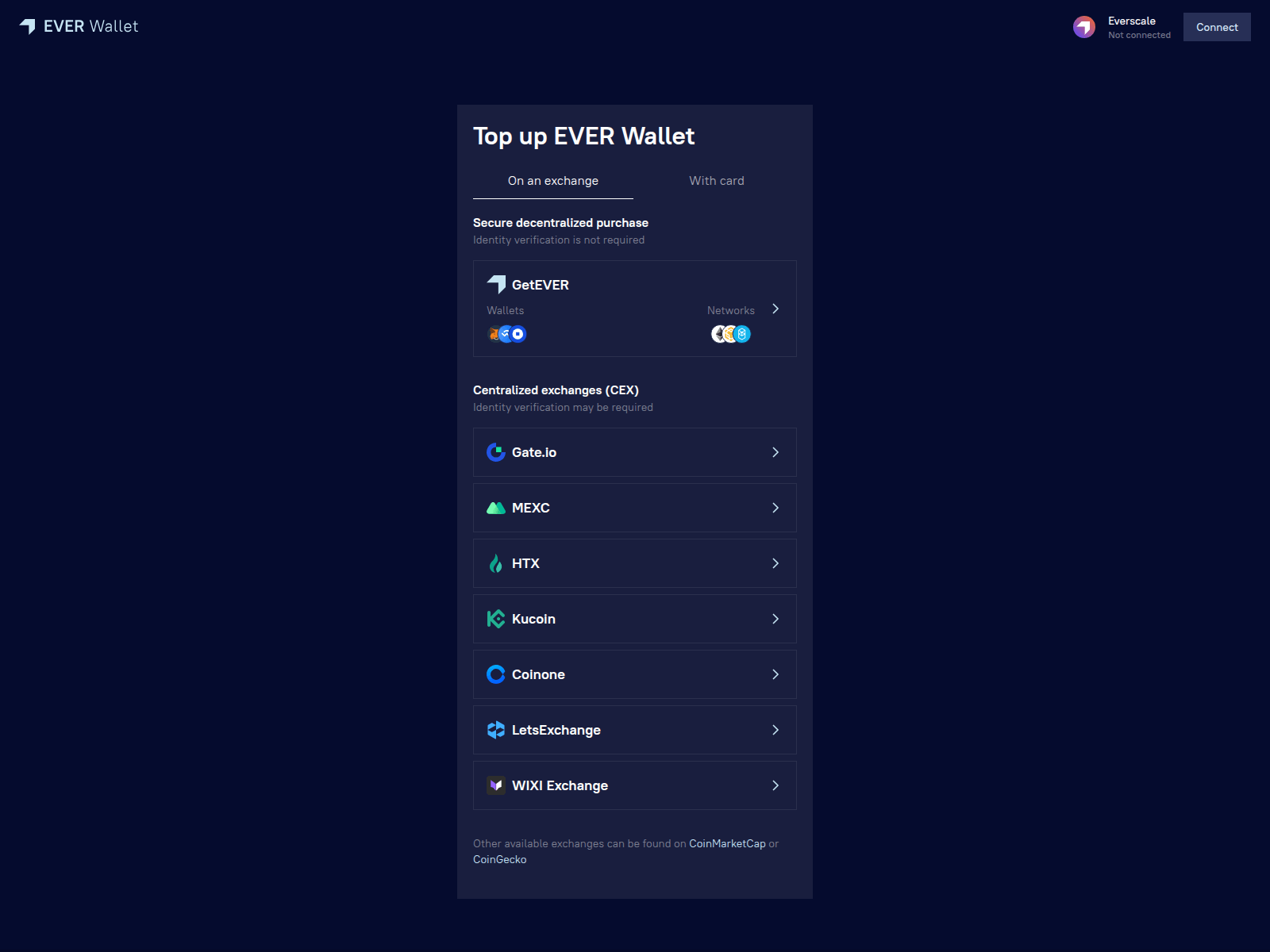Select the Kucoin exchange name
Viewport: 1270px width, 952px height.
tap(533, 619)
